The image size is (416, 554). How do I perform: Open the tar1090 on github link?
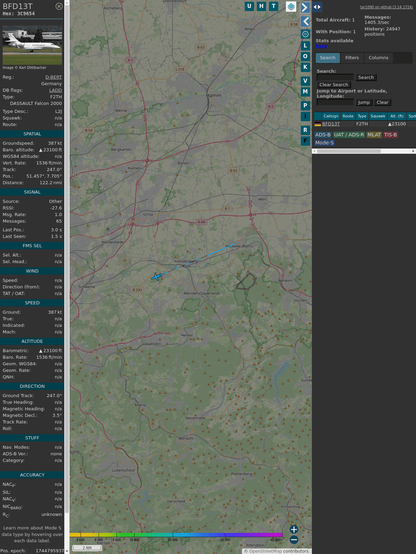point(386,7)
